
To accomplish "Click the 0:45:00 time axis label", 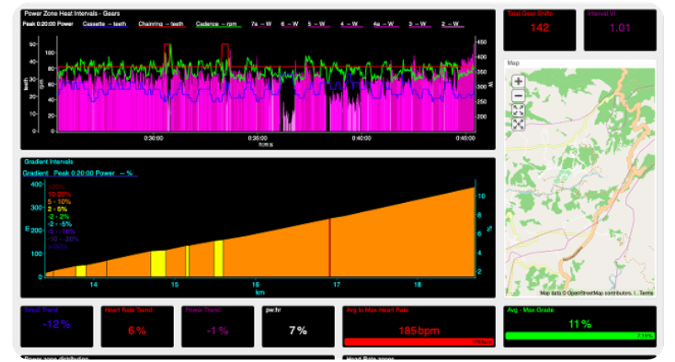I will tap(465, 138).
